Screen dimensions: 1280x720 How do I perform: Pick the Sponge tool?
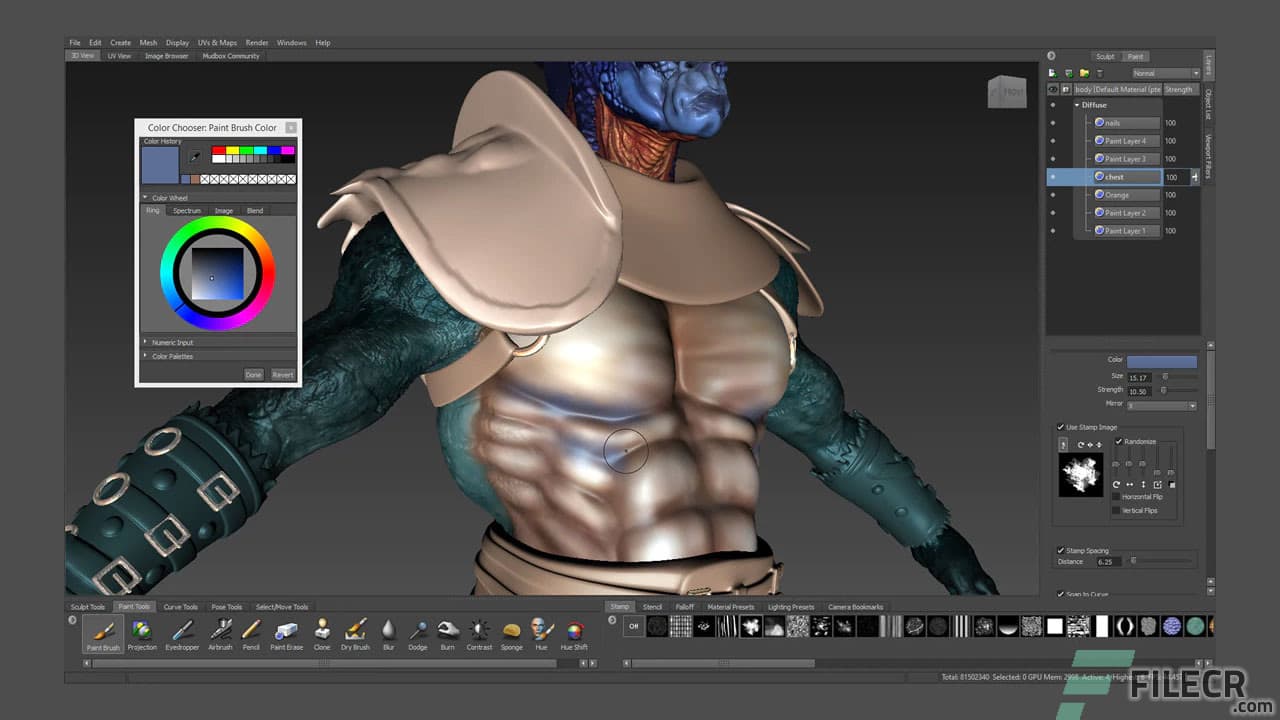[x=511, y=632]
